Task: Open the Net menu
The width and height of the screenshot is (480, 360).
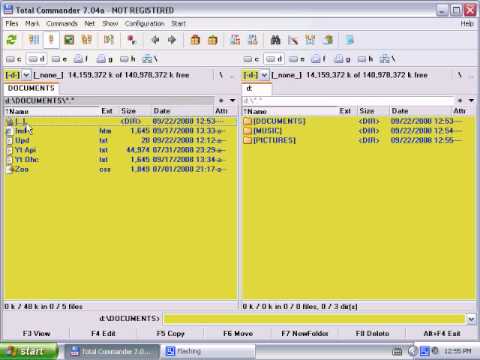Action: tap(90, 24)
